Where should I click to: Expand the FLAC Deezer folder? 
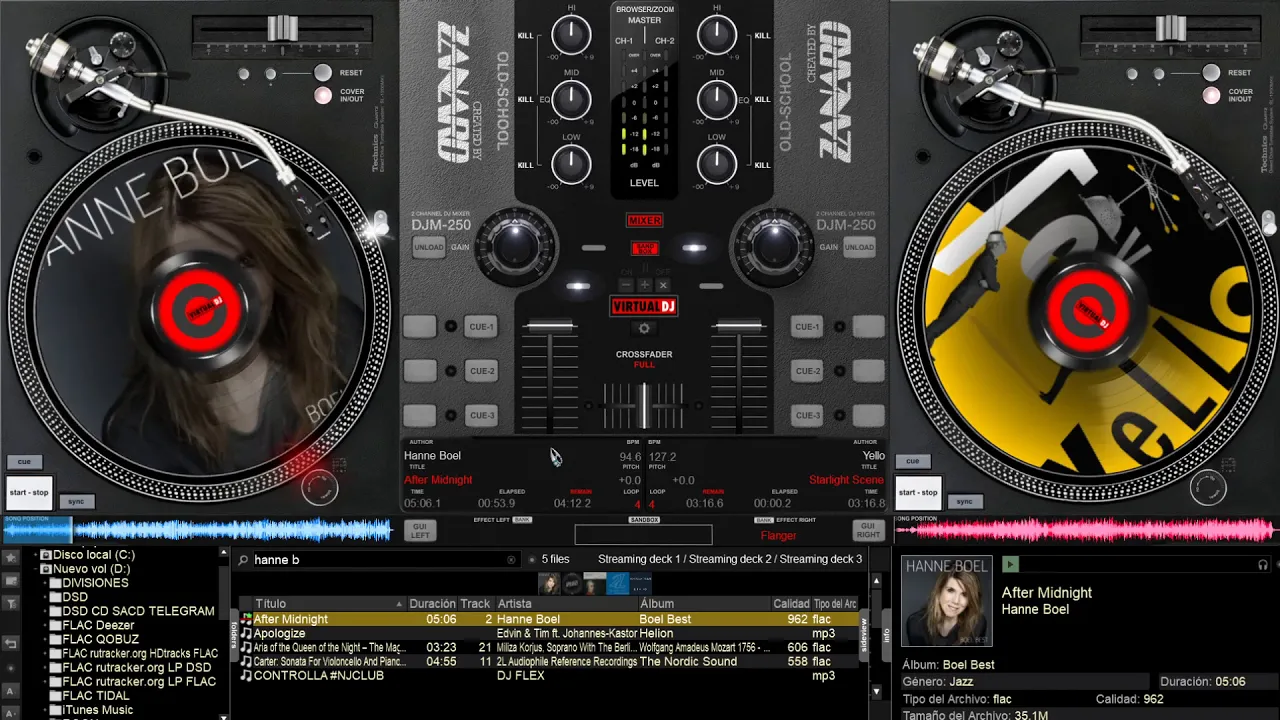click(46, 625)
